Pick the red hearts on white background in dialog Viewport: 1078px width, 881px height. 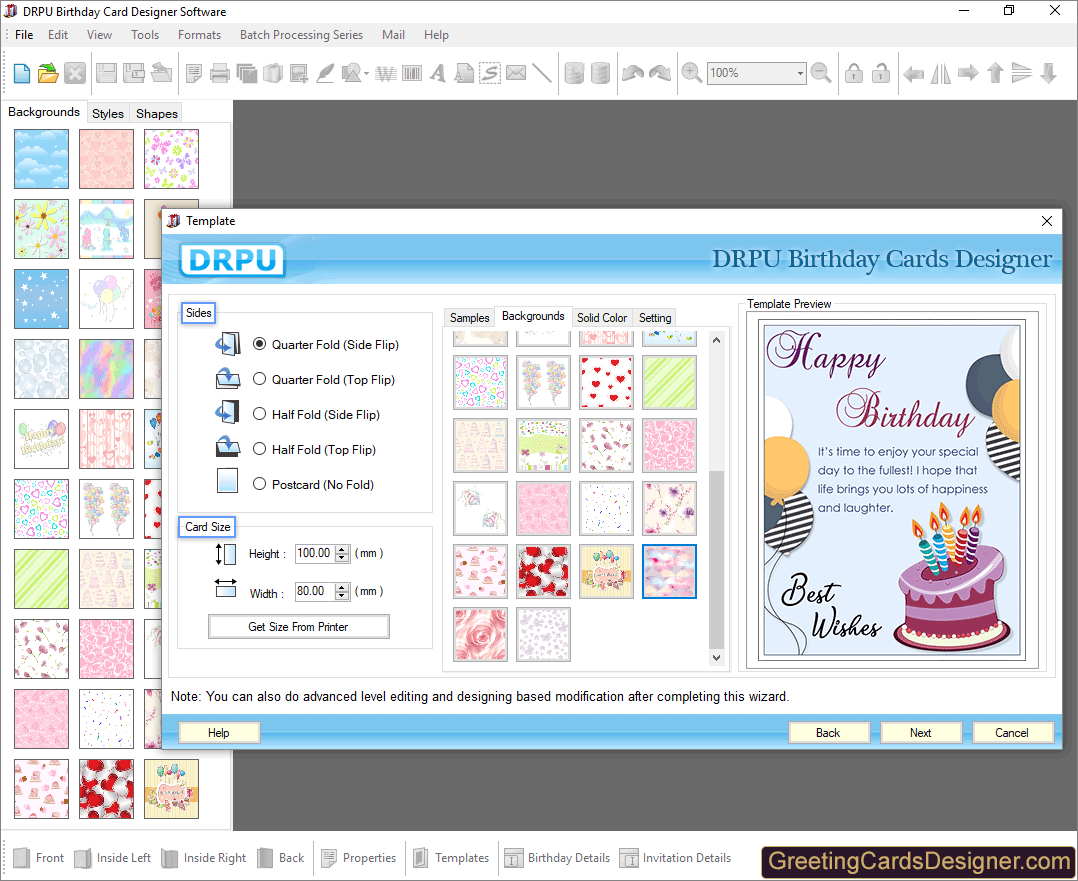606,382
